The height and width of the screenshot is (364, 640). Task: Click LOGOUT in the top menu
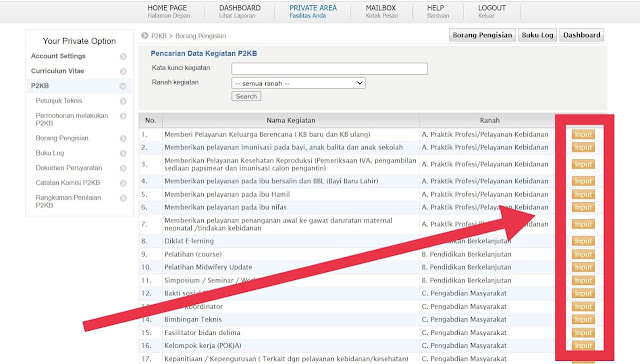pos(492,11)
